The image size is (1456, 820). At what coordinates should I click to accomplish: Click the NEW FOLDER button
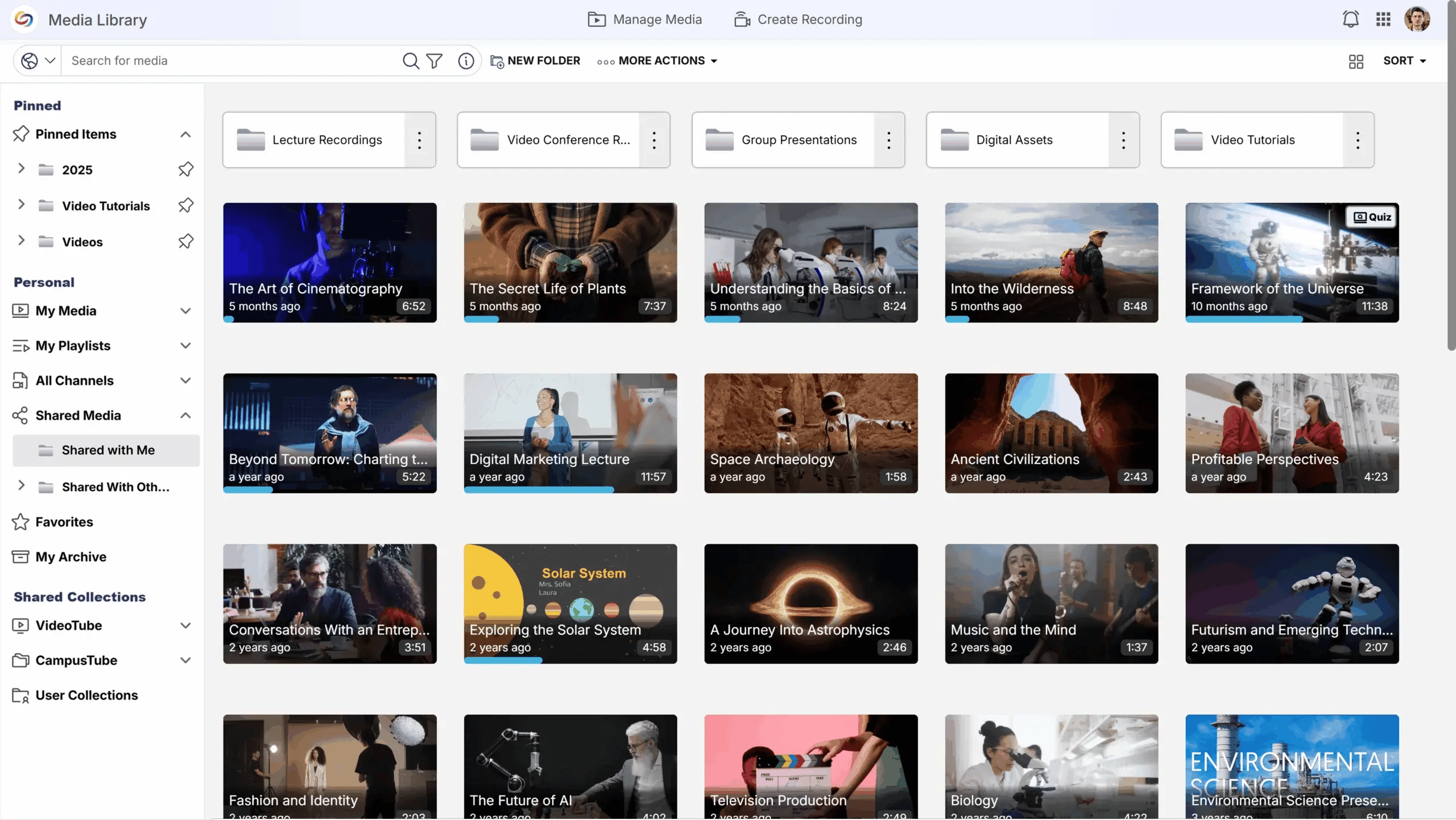pyautogui.click(x=535, y=61)
